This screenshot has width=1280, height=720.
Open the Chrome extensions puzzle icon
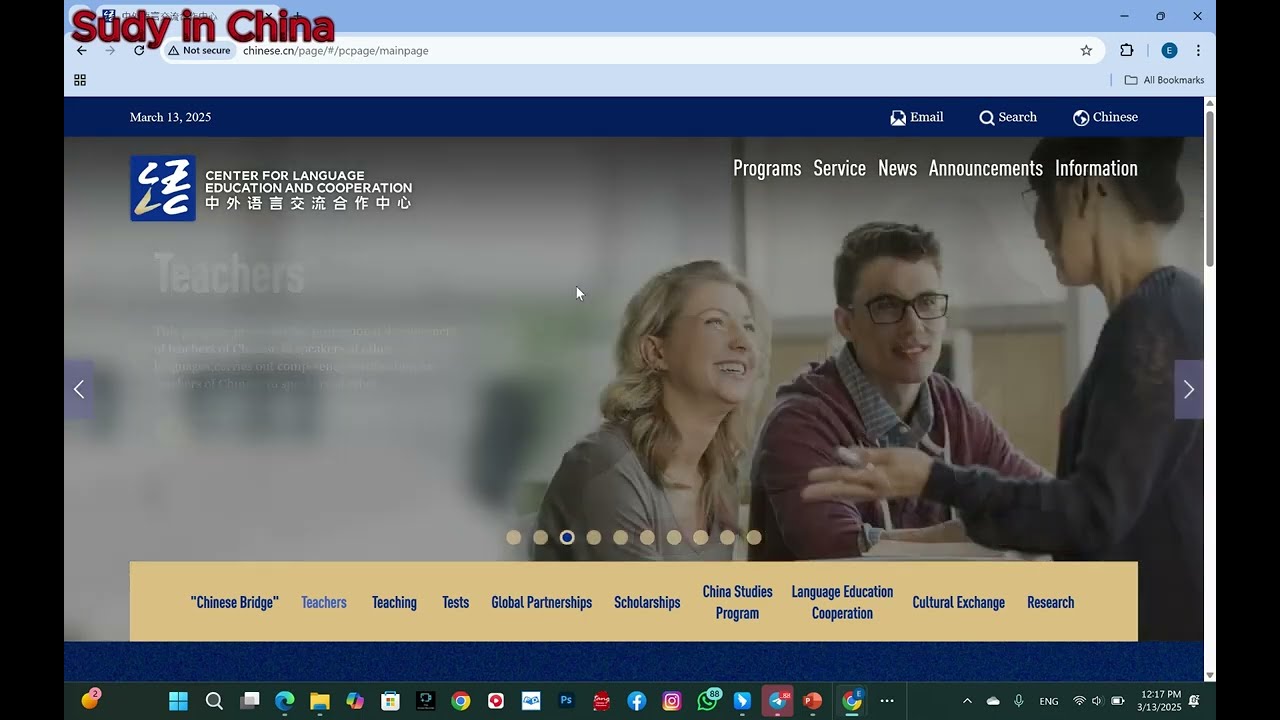click(x=1127, y=50)
